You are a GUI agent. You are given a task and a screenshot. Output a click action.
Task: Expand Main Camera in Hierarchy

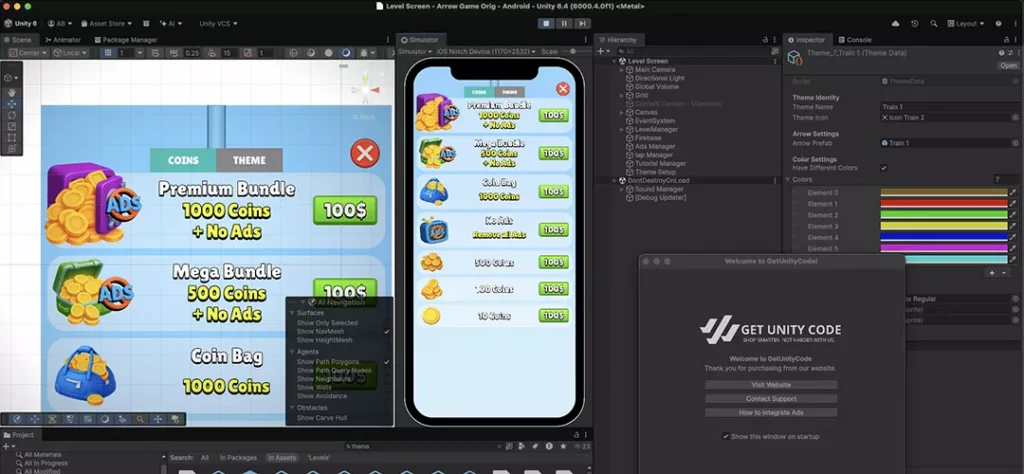[x=622, y=69]
